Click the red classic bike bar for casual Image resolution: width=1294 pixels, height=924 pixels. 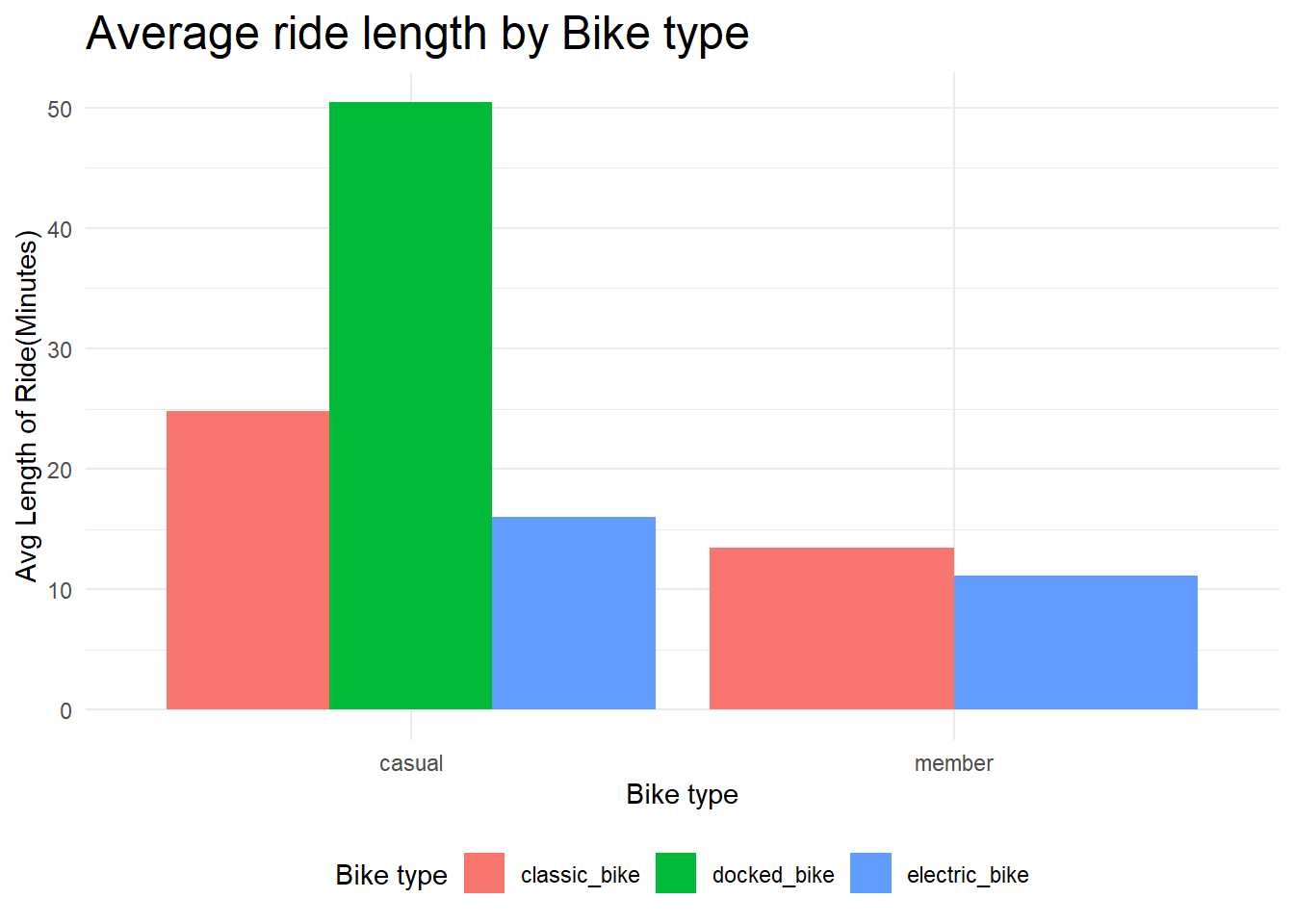pos(247,560)
